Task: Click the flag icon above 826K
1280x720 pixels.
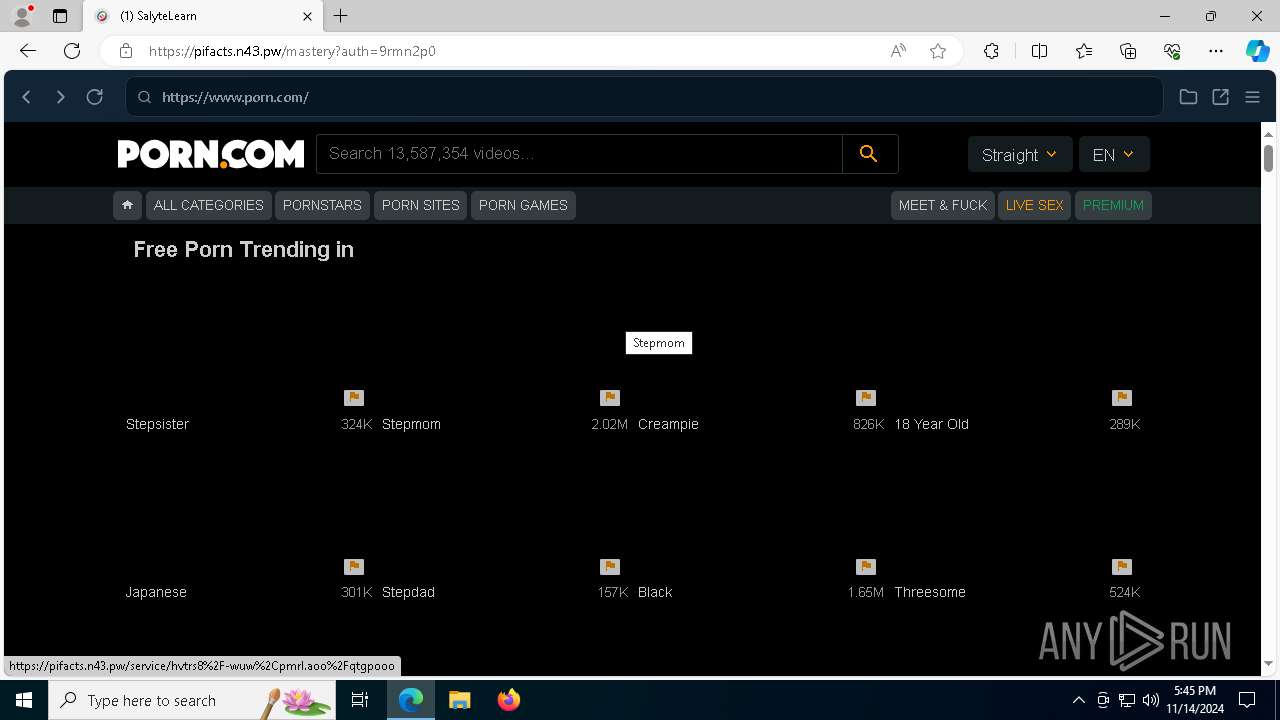Action: (x=866, y=398)
